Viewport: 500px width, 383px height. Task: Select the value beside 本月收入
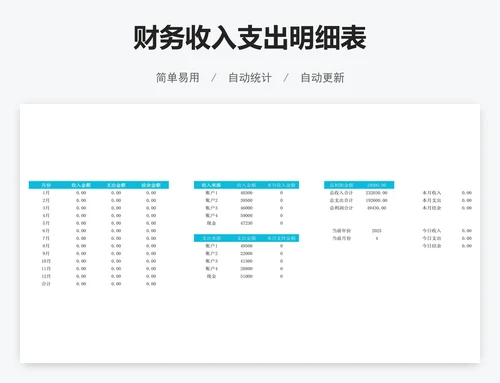point(467,193)
